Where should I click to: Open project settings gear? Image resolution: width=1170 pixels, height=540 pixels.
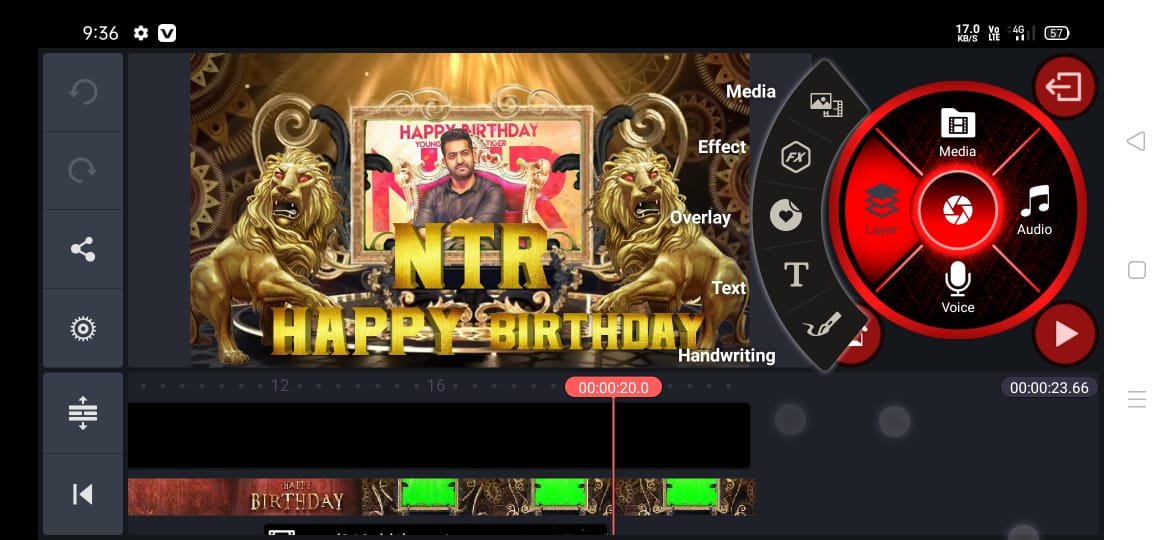[83, 328]
